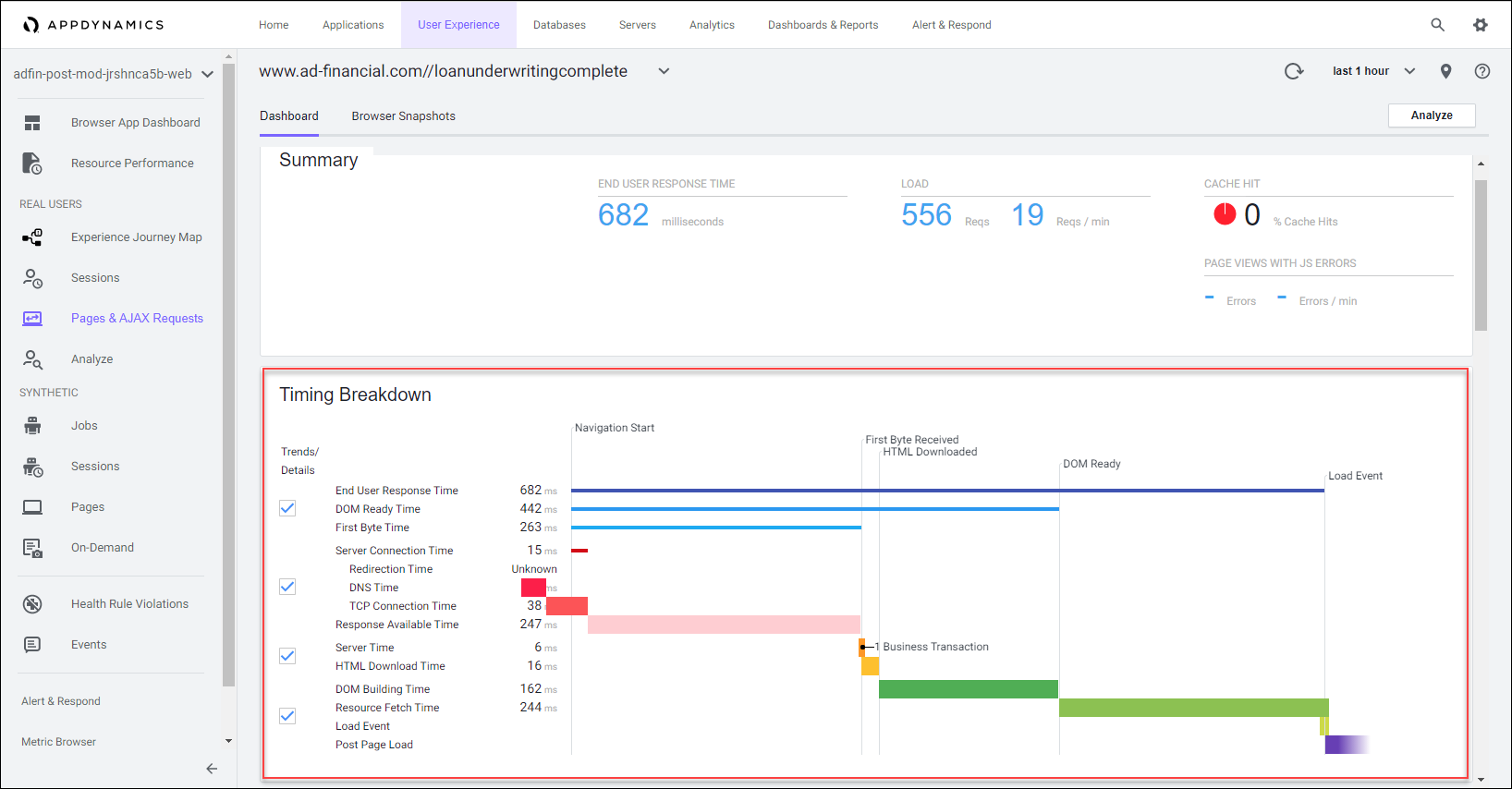The width and height of the screenshot is (1512, 789).
Task: Open the Metric Browser link
Action: click(x=59, y=742)
